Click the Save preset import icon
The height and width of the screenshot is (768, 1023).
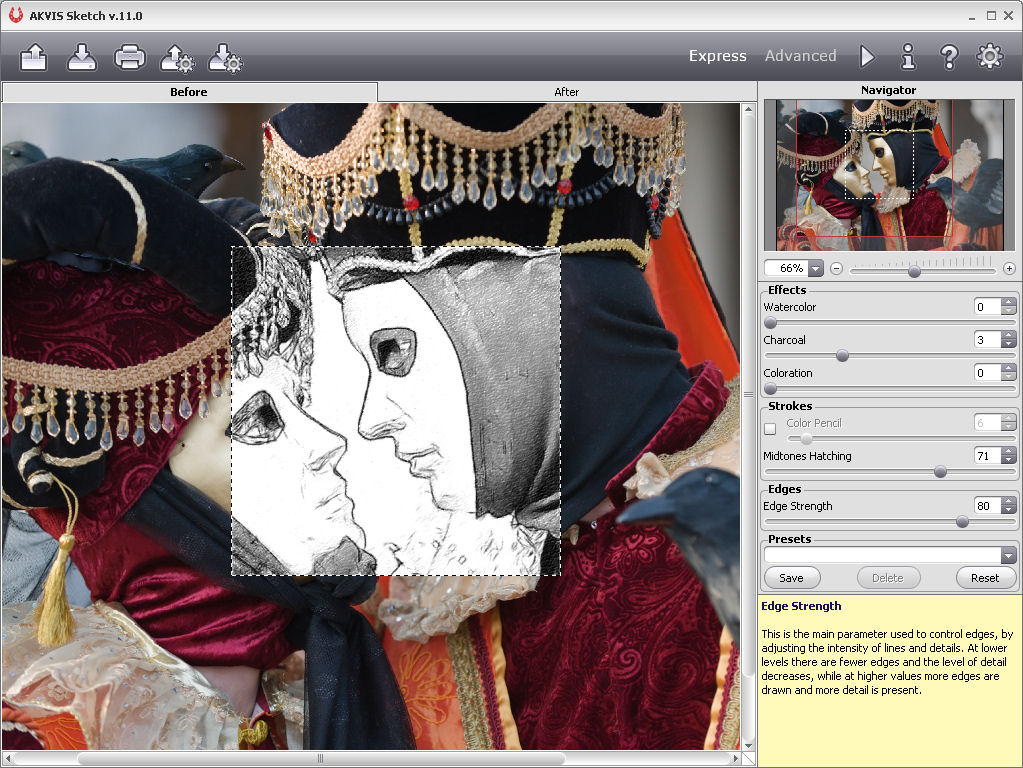tap(225, 58)
